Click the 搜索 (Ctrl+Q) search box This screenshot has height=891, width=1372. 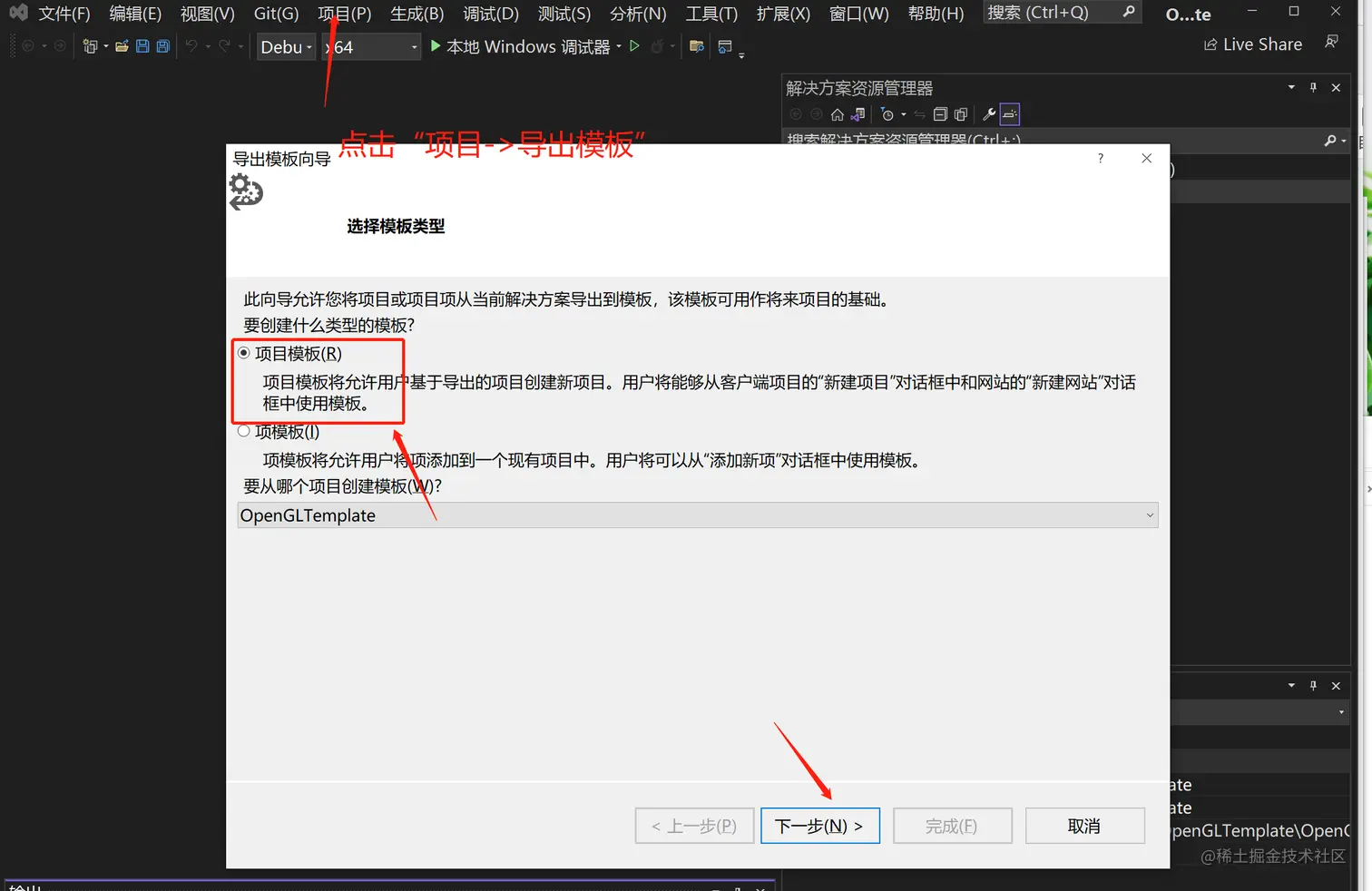pyautogui.click(x=1057, y=13)
